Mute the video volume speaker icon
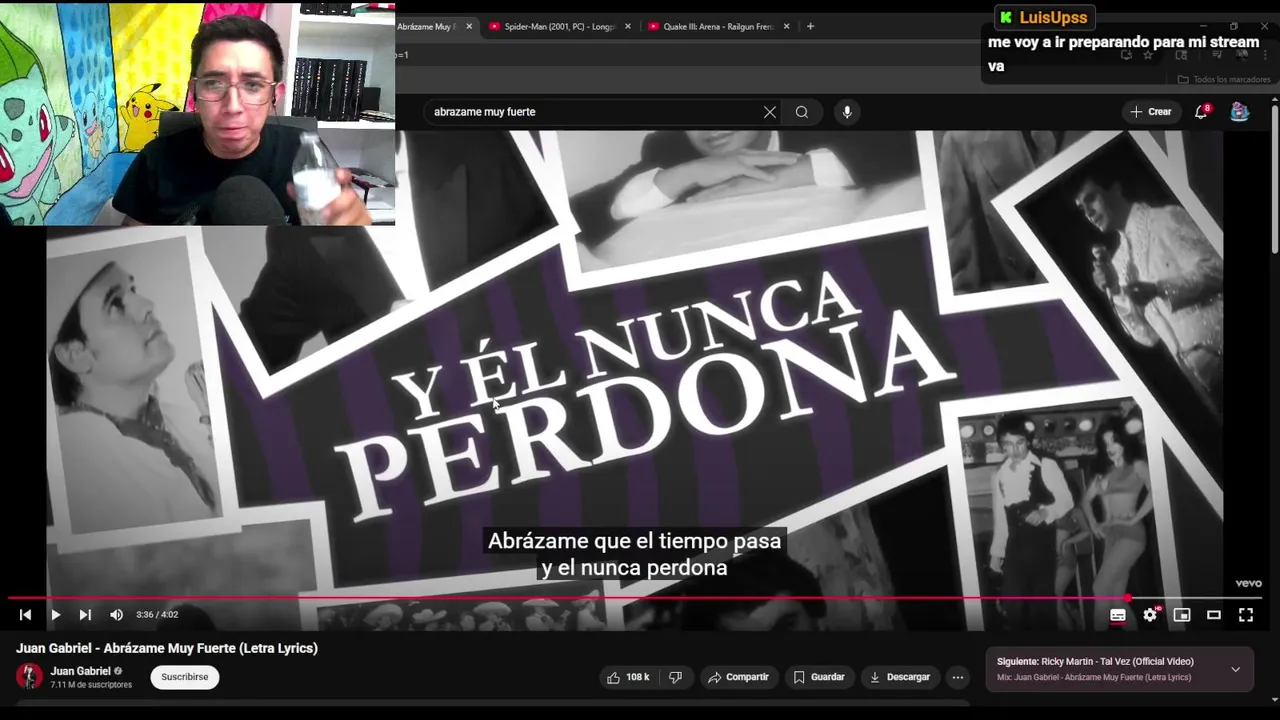Image resolution: width=1280 pixels, height=720 pixels. pos(116,615)
